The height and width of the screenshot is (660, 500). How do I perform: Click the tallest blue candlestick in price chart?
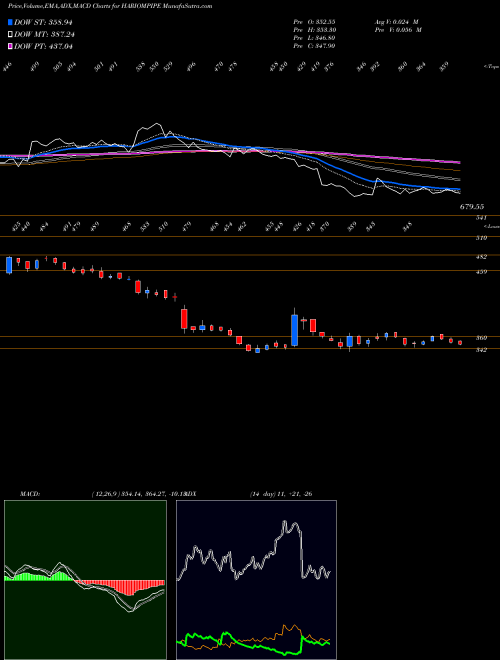pos(295,330)
